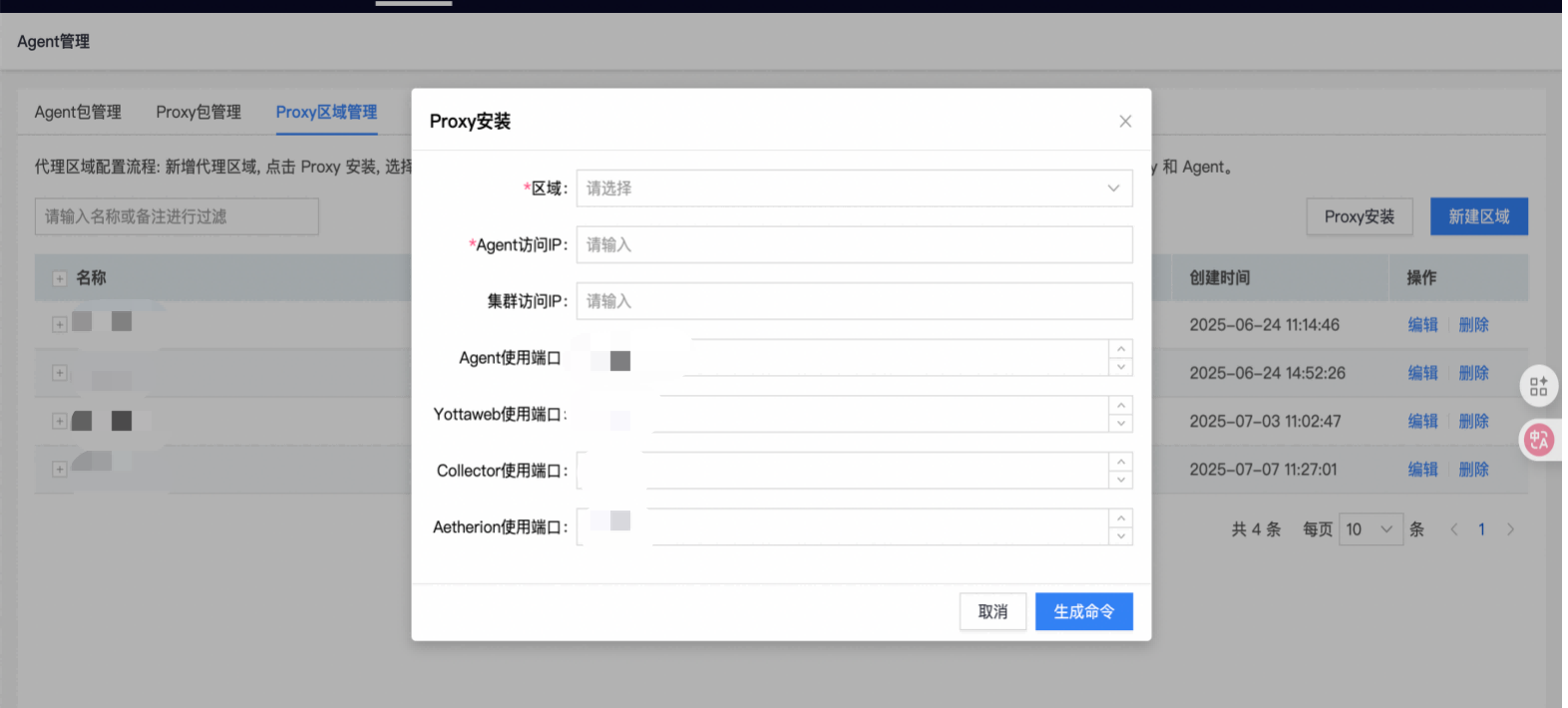This screenshot has width=1568, height=708.
Task: Expand the row created 2025-07-07 11:27:01
Action: coord(60,470)
